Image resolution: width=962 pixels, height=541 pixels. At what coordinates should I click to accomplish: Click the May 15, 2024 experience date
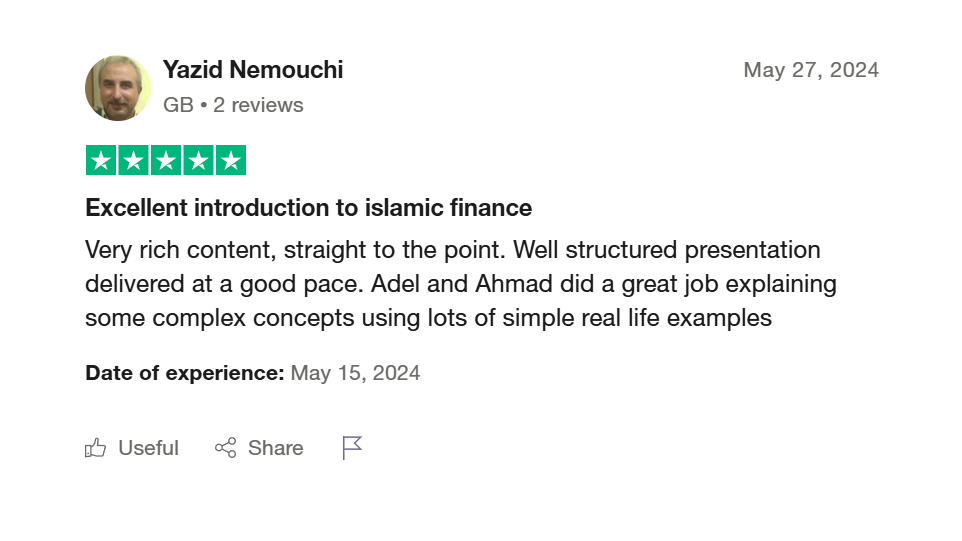click(355, 373)
